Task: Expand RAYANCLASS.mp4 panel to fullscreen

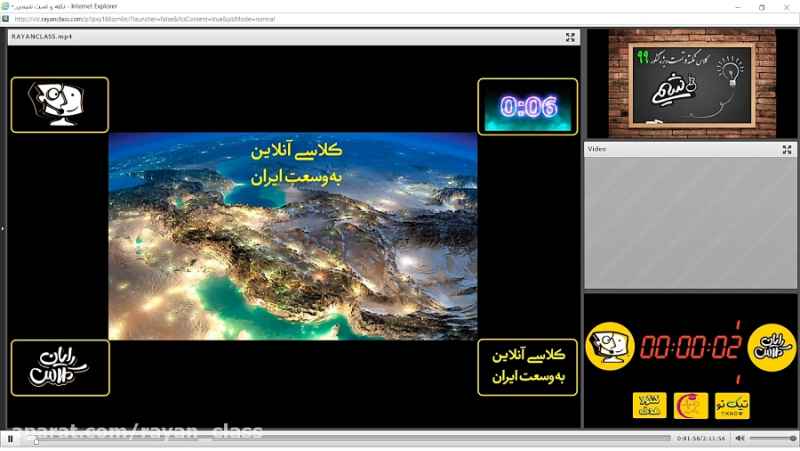Action: [x=570, y=37]
